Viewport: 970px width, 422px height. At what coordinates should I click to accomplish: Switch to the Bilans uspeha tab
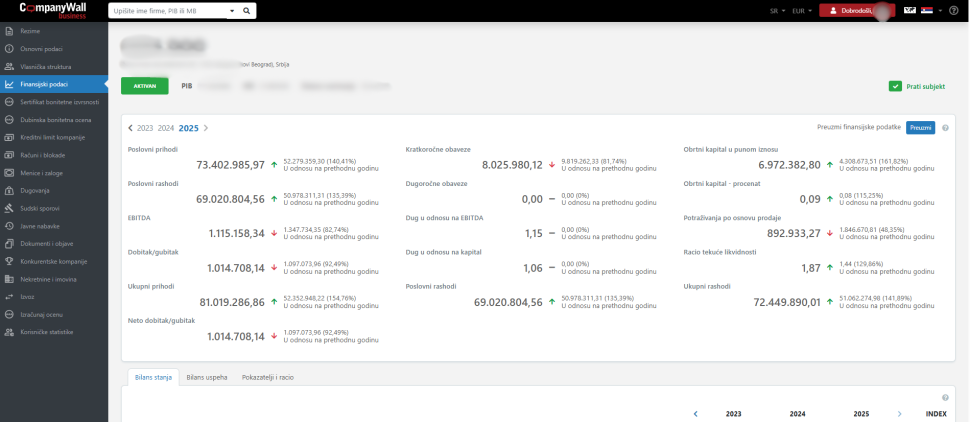[x=206, y=377]
